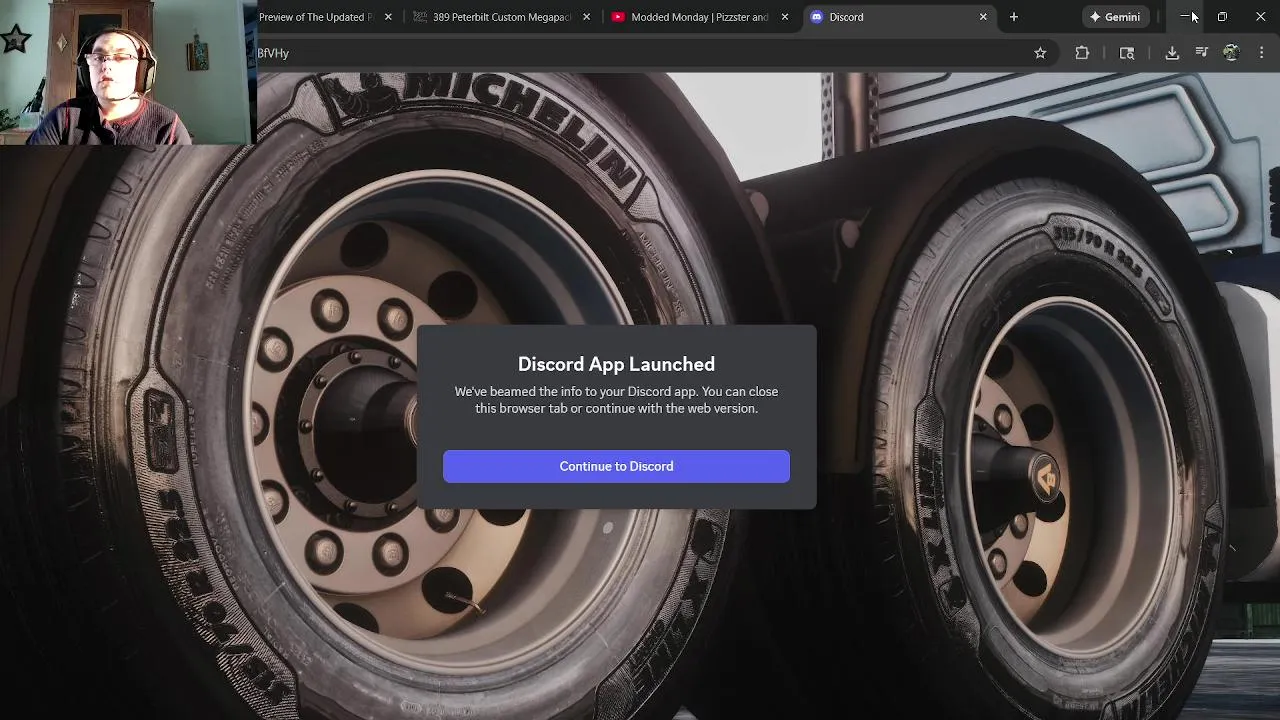1280x720 pixels.
Task: Bookmark this page with the star icon
Action: [x=1040, y=53]
